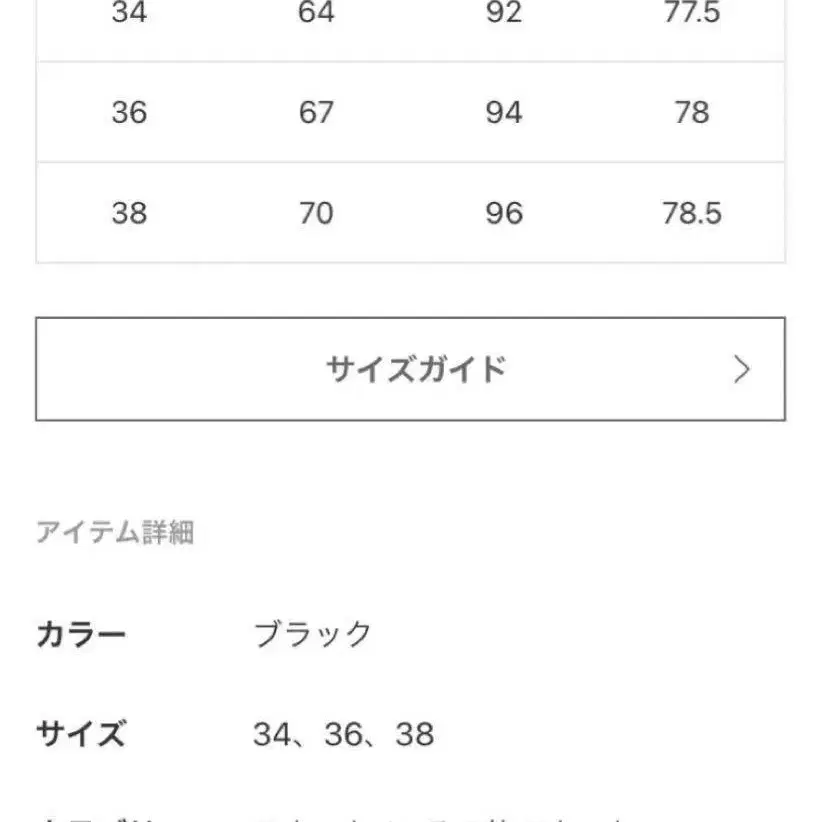Click the chevron arrow on サイズガイド

coord(741,370)
